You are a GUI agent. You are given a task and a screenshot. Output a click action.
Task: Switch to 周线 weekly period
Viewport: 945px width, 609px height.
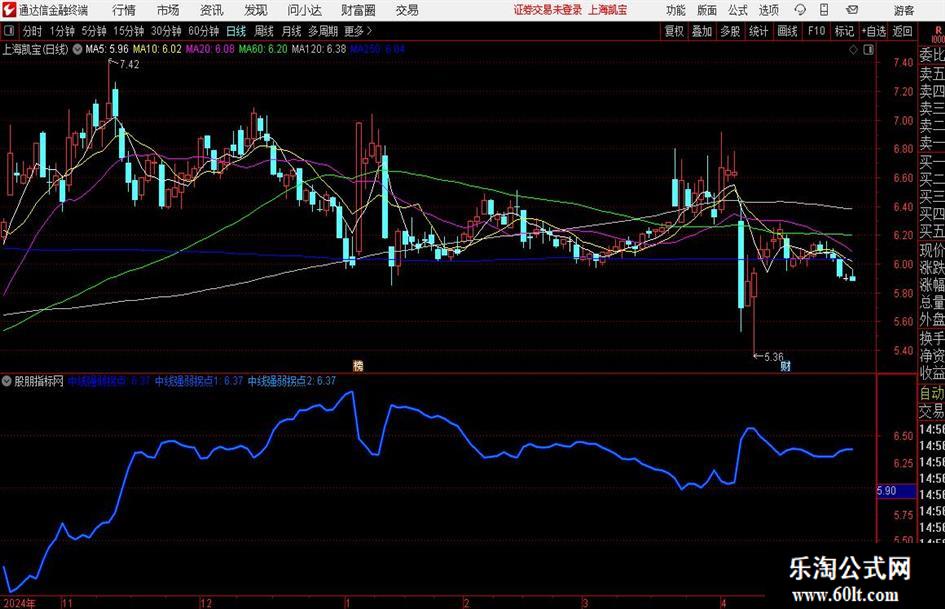263,31
